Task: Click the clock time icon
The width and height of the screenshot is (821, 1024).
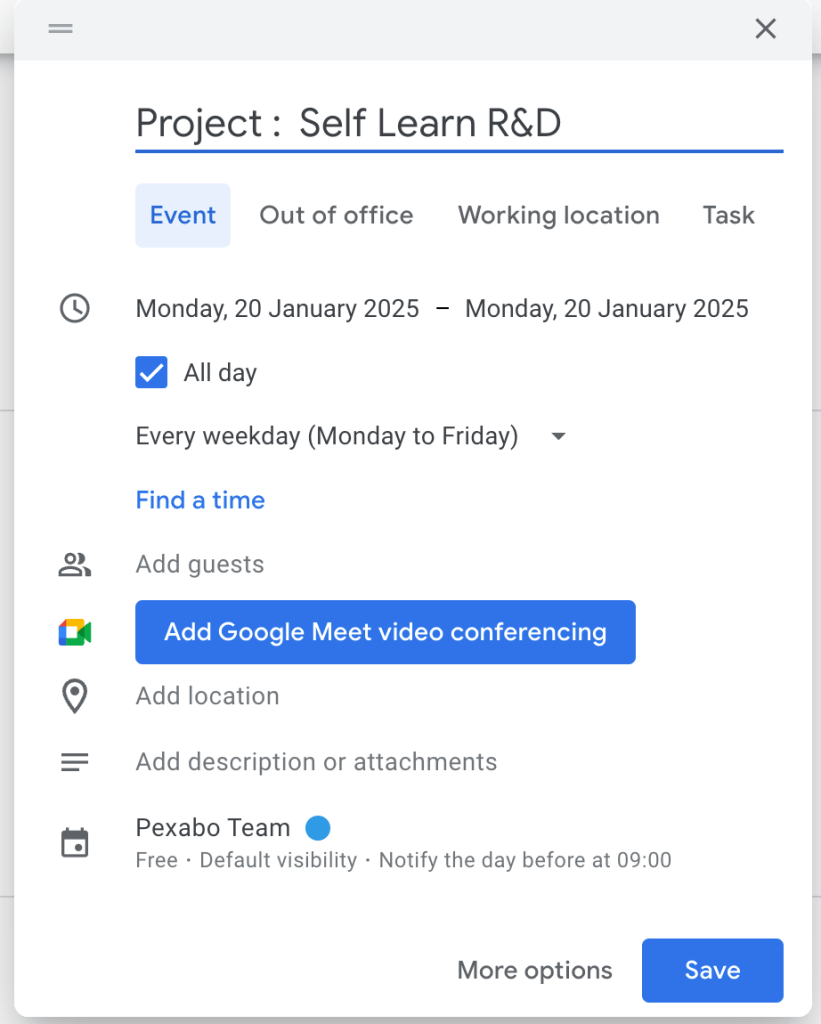Action: (75, 308)
